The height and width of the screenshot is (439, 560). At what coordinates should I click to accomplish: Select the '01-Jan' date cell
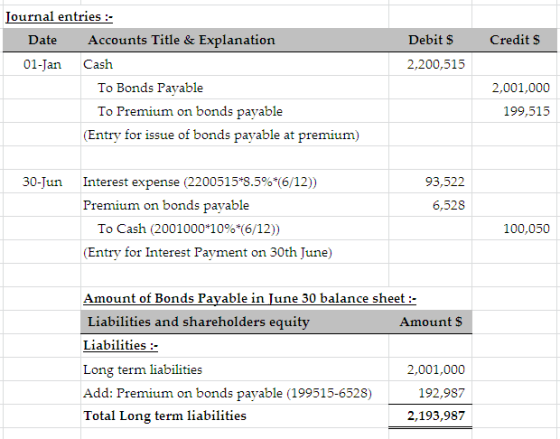click(x=42, y=65)
